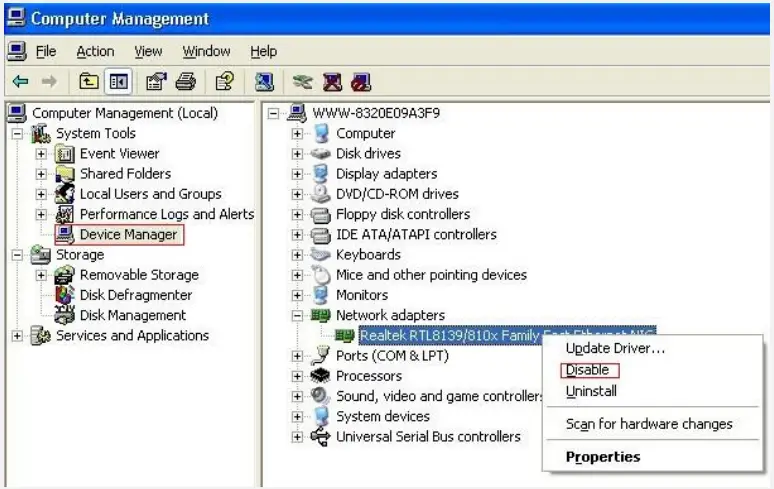
Task: Click the Ports (COM & LPT) icon
Action: coord(320,355)
